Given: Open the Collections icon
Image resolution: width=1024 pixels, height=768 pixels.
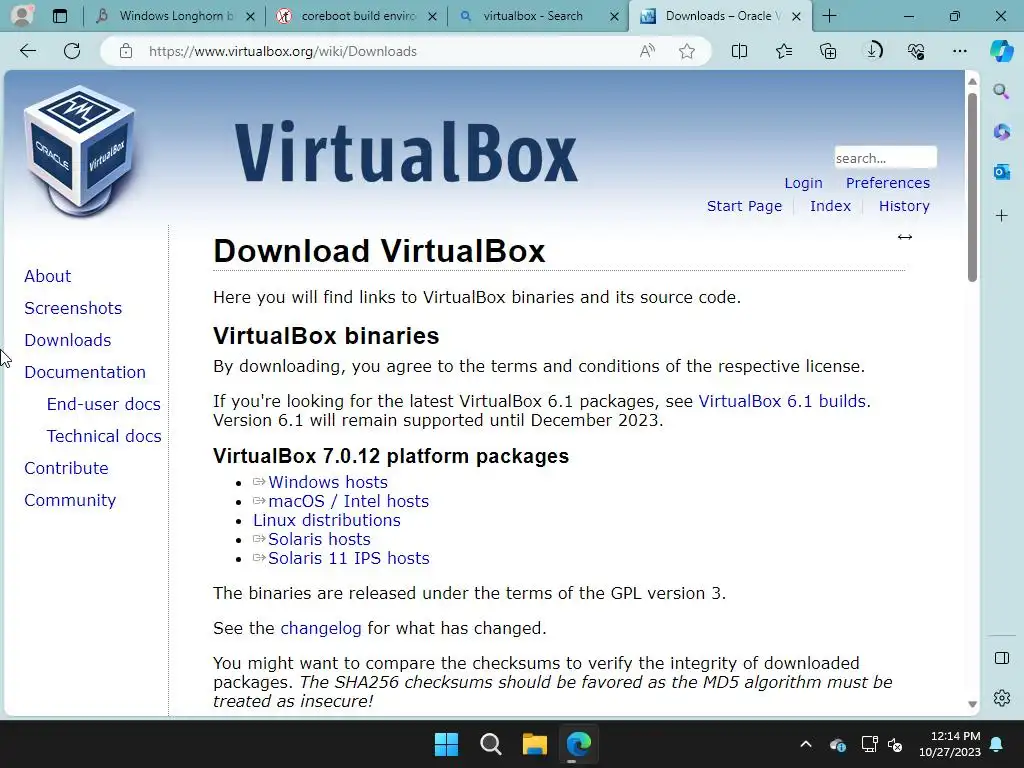Looking at the screenshot, I should pyautogui.click(x=828, y=51).
